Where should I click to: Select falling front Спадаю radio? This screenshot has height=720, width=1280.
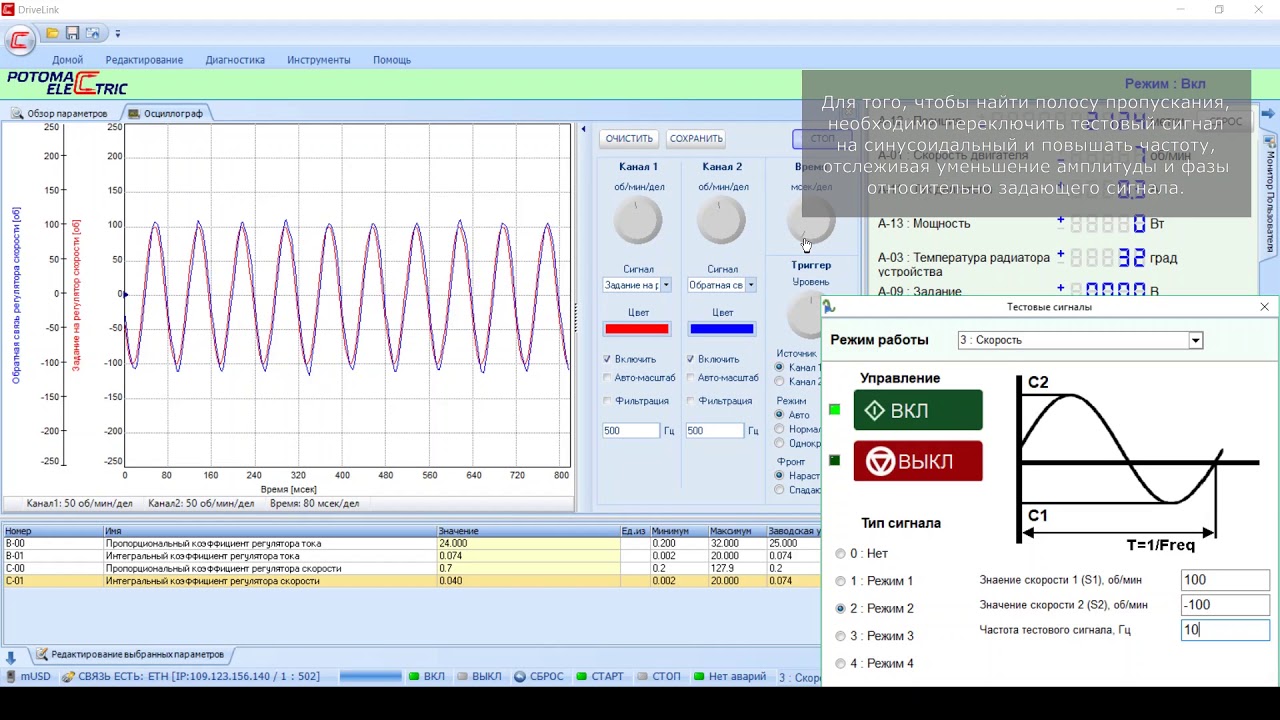779,490
